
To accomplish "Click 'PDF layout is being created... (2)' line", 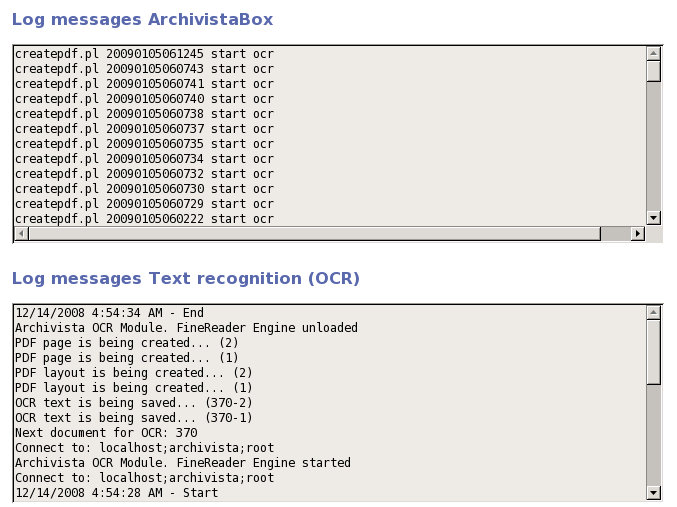I will click(x=133, y=373).
